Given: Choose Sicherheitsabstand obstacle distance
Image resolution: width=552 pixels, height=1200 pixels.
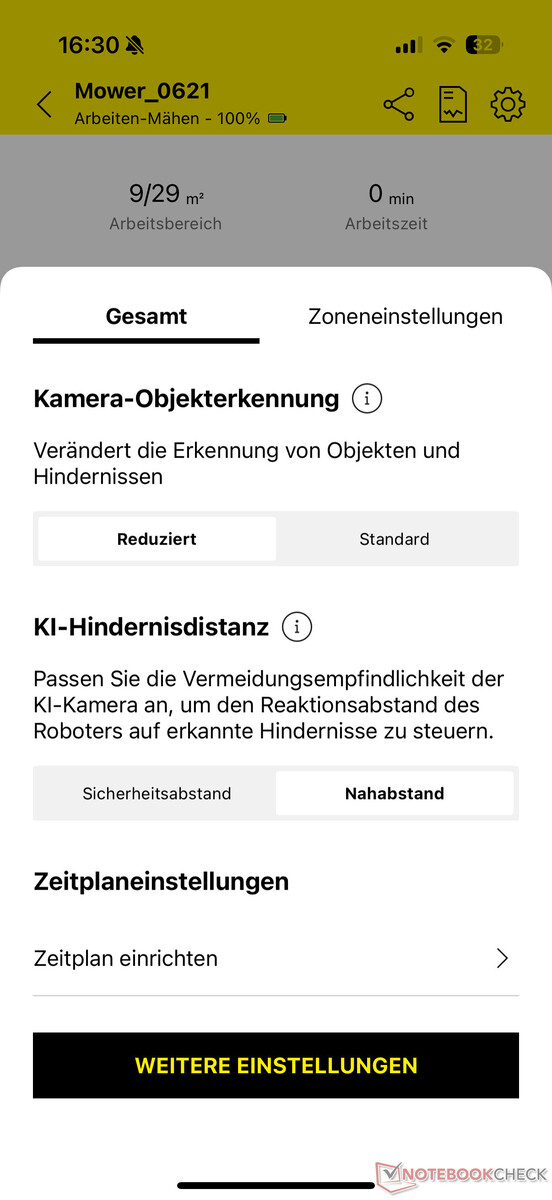Looking at the screenshot, I should [157, 794].
